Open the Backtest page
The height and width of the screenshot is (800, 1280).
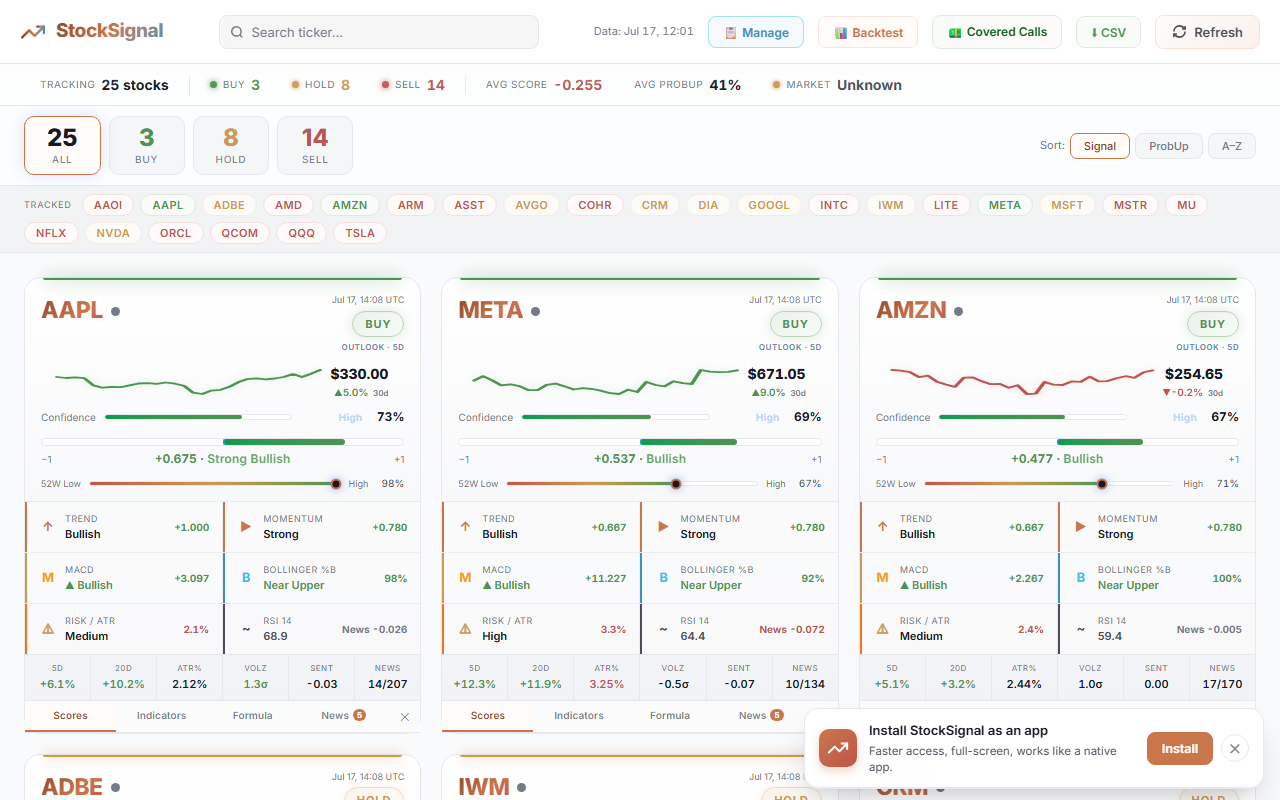tap(868, 32)
